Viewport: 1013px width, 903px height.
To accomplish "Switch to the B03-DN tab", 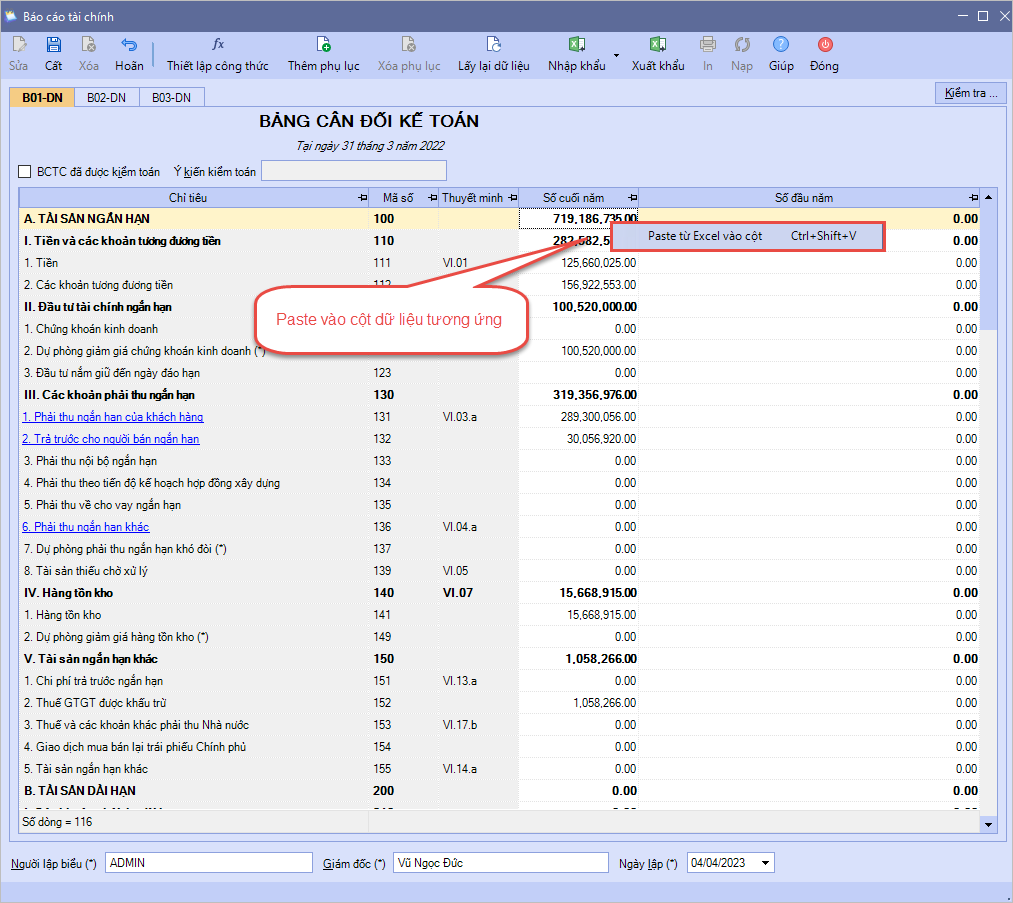I will tap(171, 97).
